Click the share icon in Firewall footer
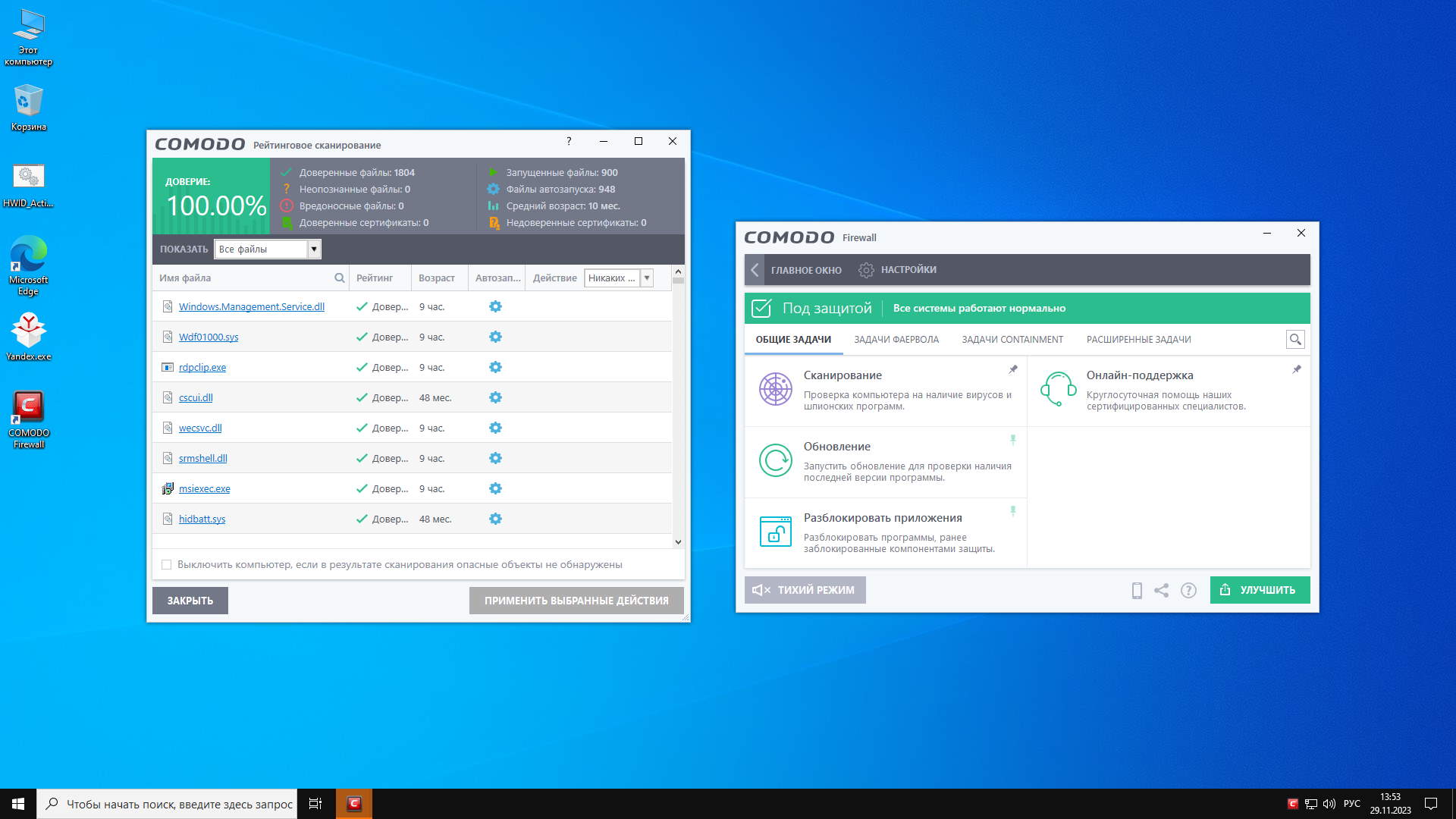1456x819 pixels. pyautogui.click(x=1161, y=590)
